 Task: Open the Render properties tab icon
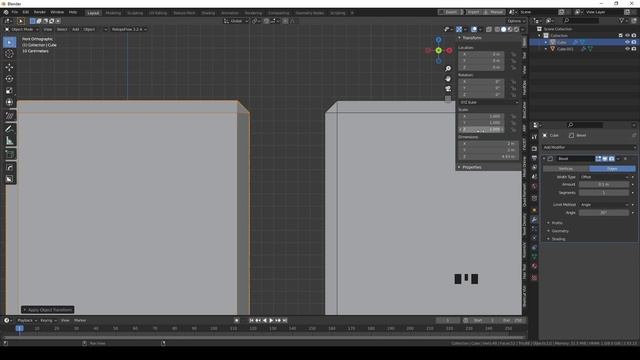coord(534,149)
